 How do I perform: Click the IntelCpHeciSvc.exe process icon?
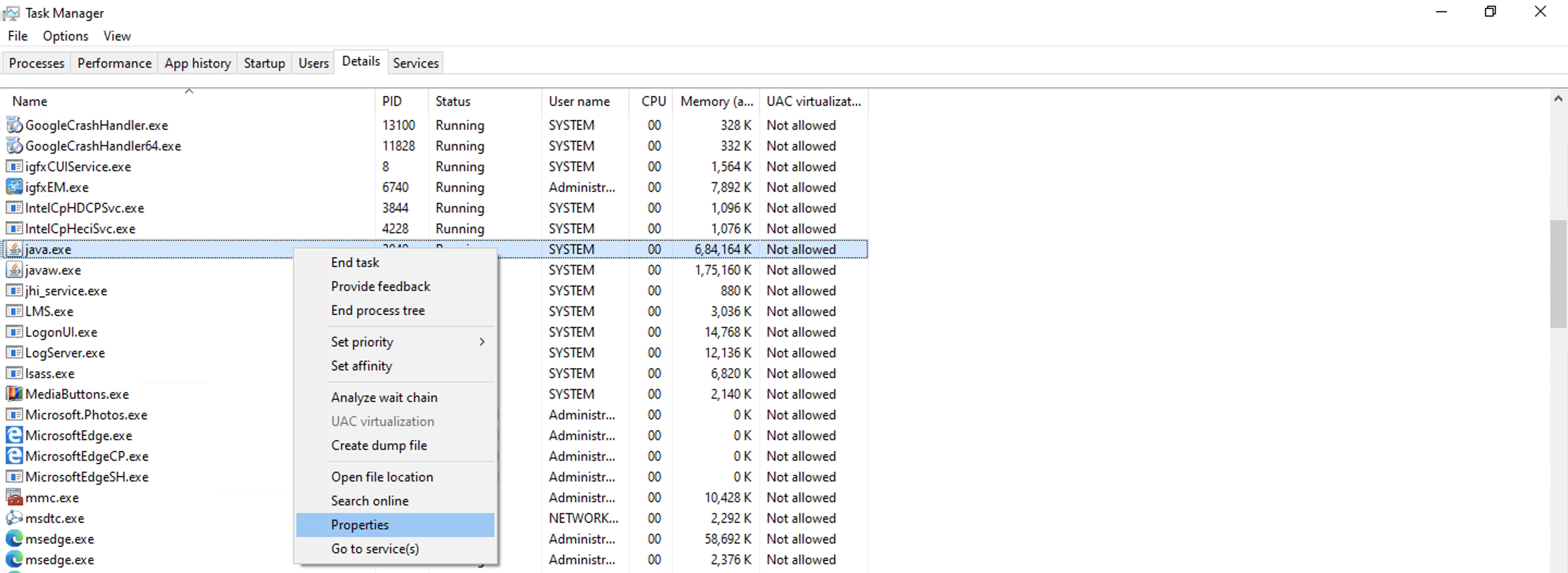14,229
